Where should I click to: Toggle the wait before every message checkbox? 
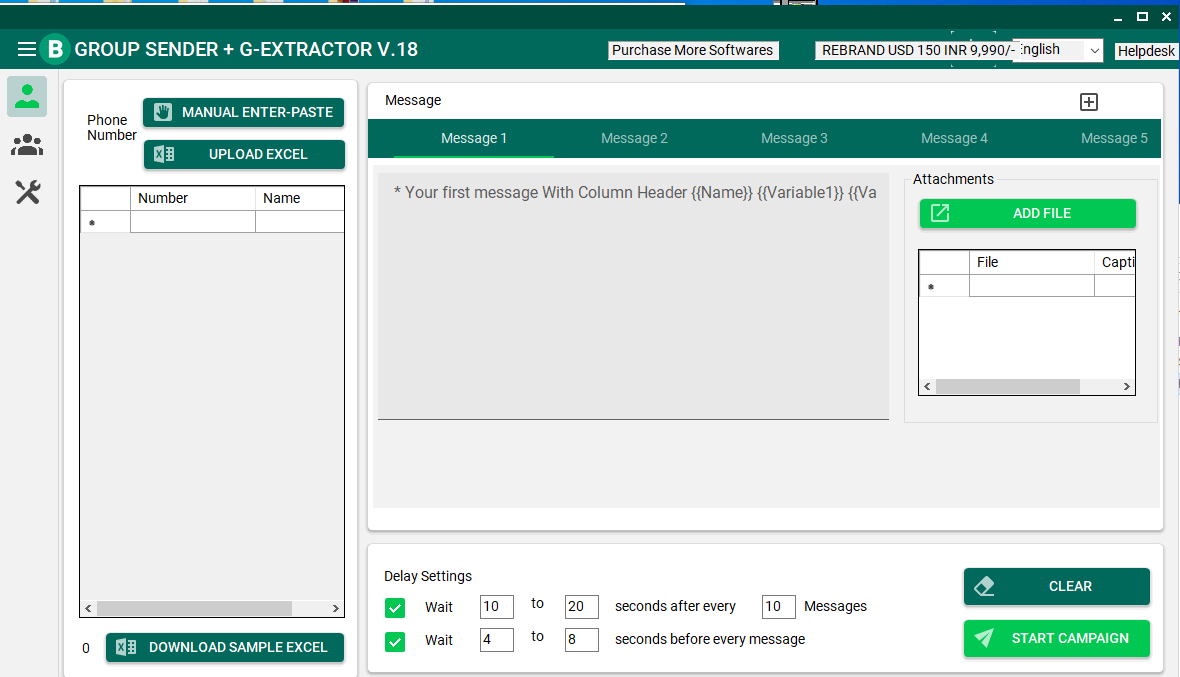point(395,641)
